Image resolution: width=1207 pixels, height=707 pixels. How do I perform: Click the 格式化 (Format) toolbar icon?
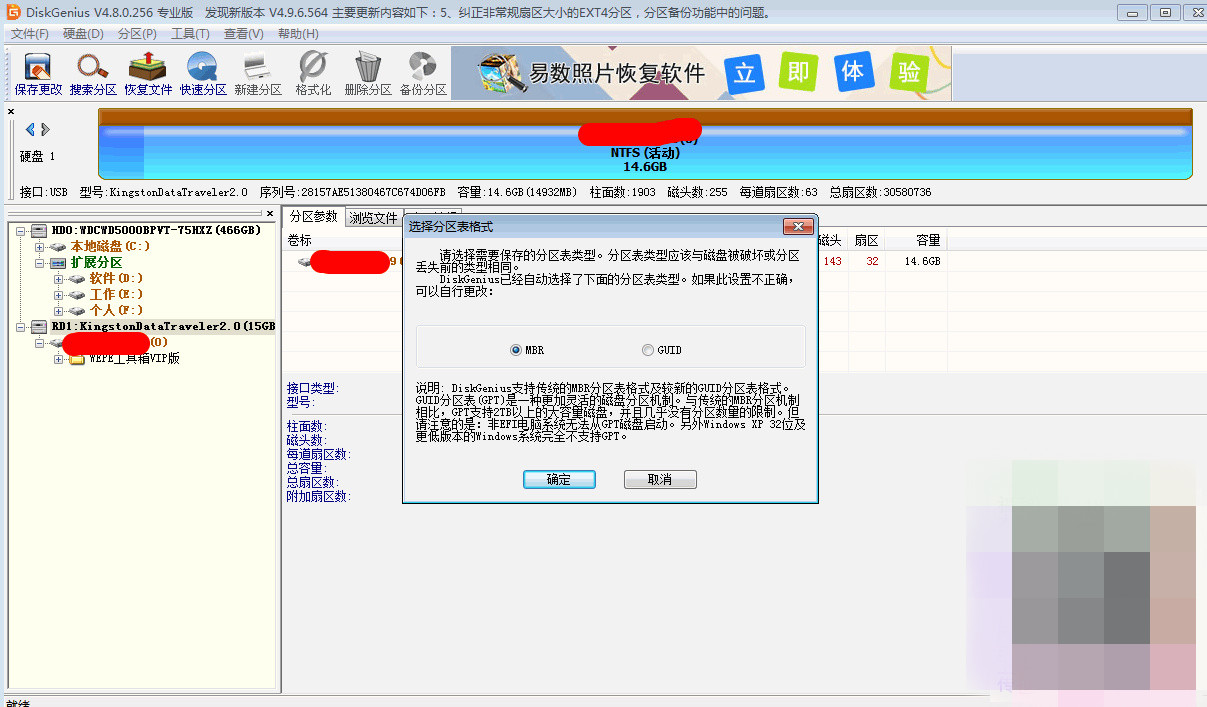click(313, 74)
